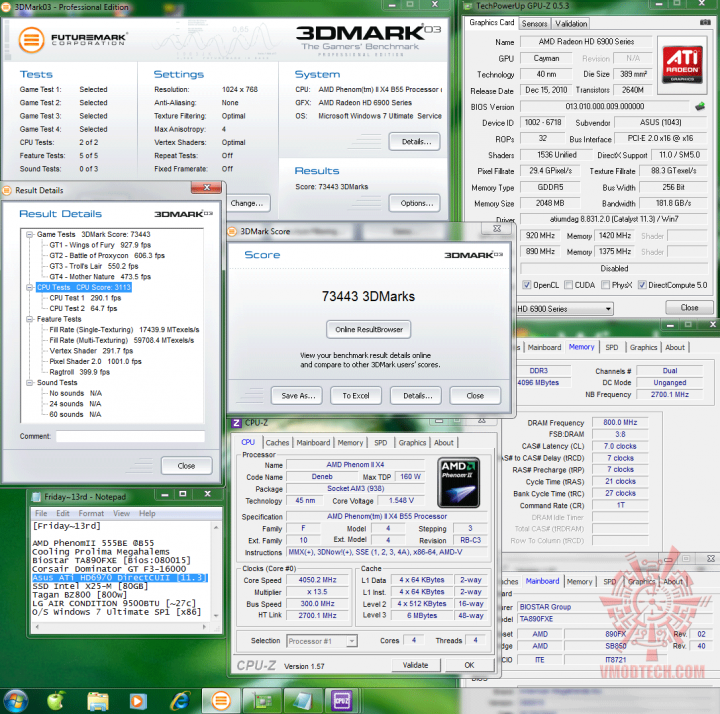This screenshot has width=720, height=714.
Task: Toggle the CUDA checkbox in GPU-Z
Action: click(568, 285)
